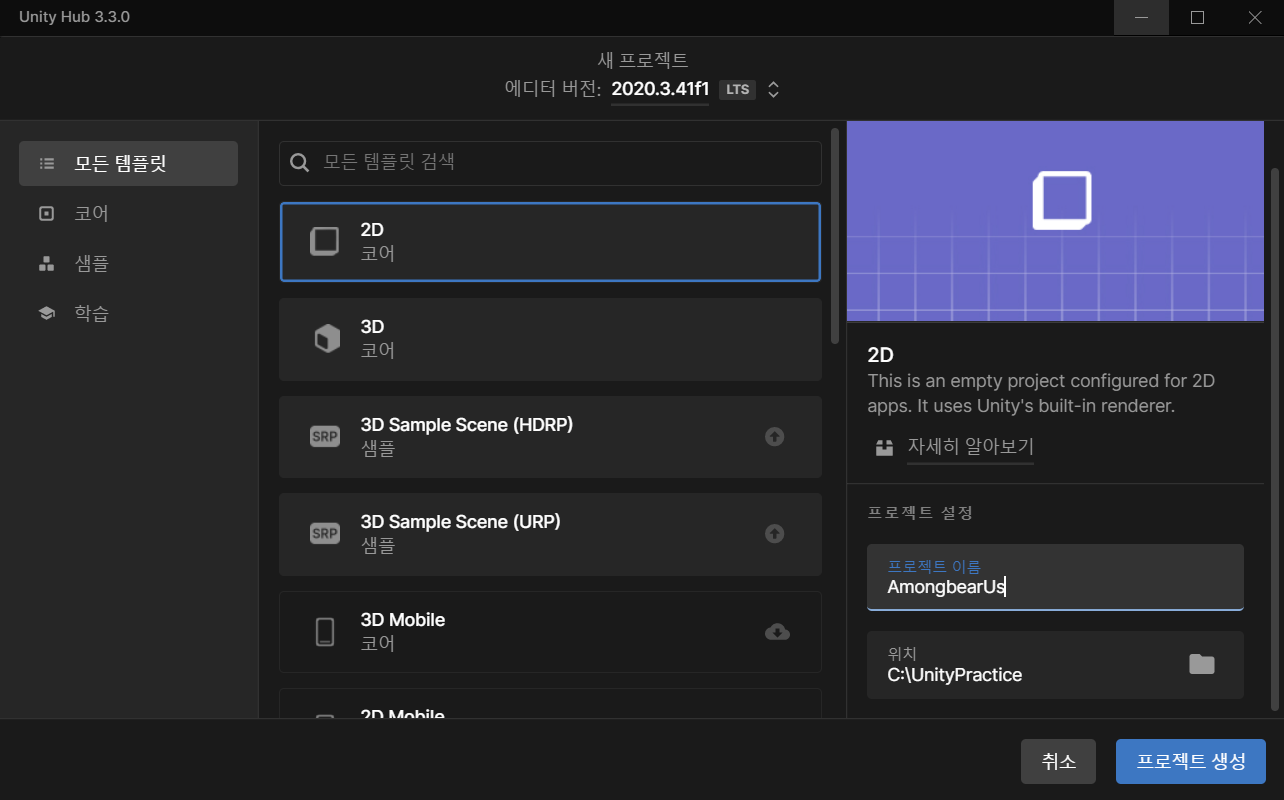Click the 모든 템플릿 list icon
The width and height of the screenshot is (1284, 800).
click(x=46, y=164)
